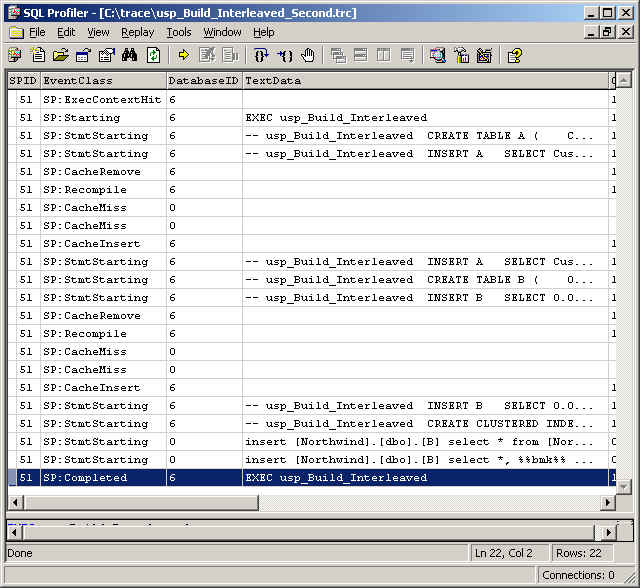This screenshot has width=640, height=588.
Task: Click the green refresh arrows icon
Action: pos(153,55)
